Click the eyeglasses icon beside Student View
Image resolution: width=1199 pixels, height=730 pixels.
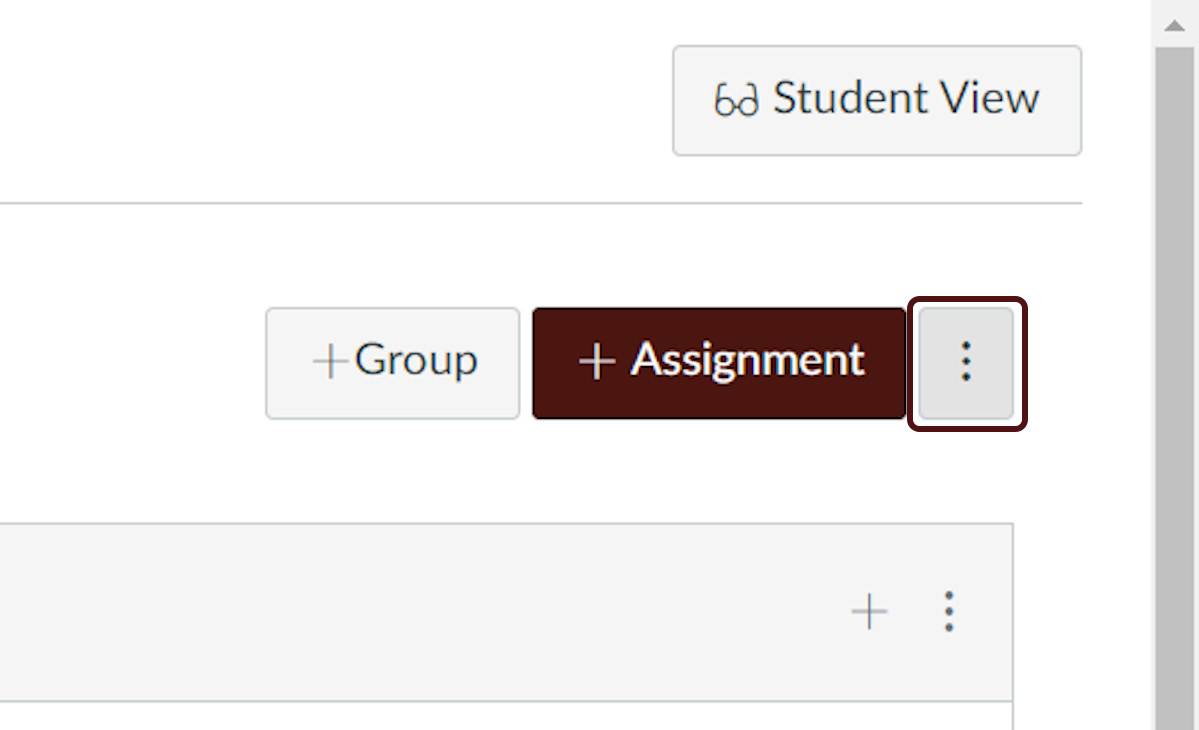(736, 101)
